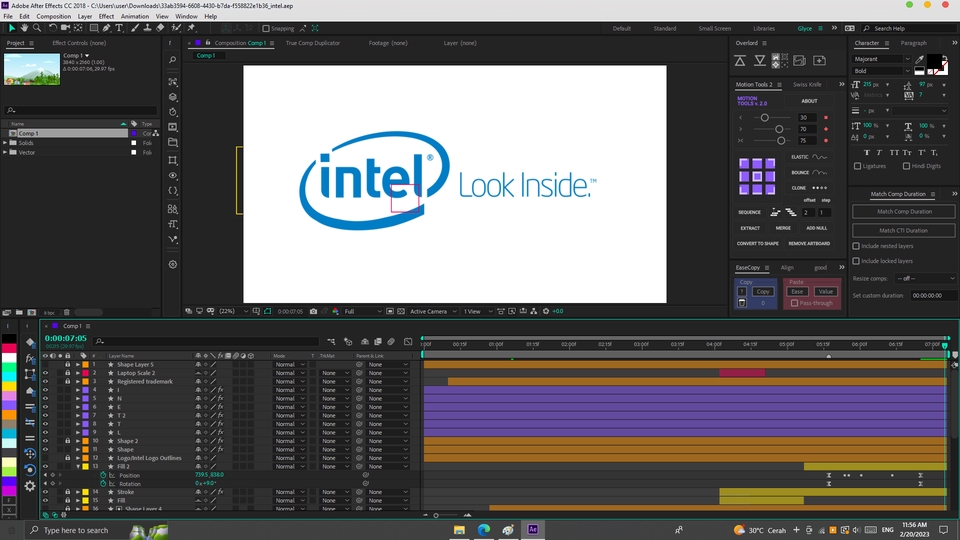Select the Puppet Pin tool
Image resolution: width=960 pixels, height=540 pixels.
(x=191, y=28)
